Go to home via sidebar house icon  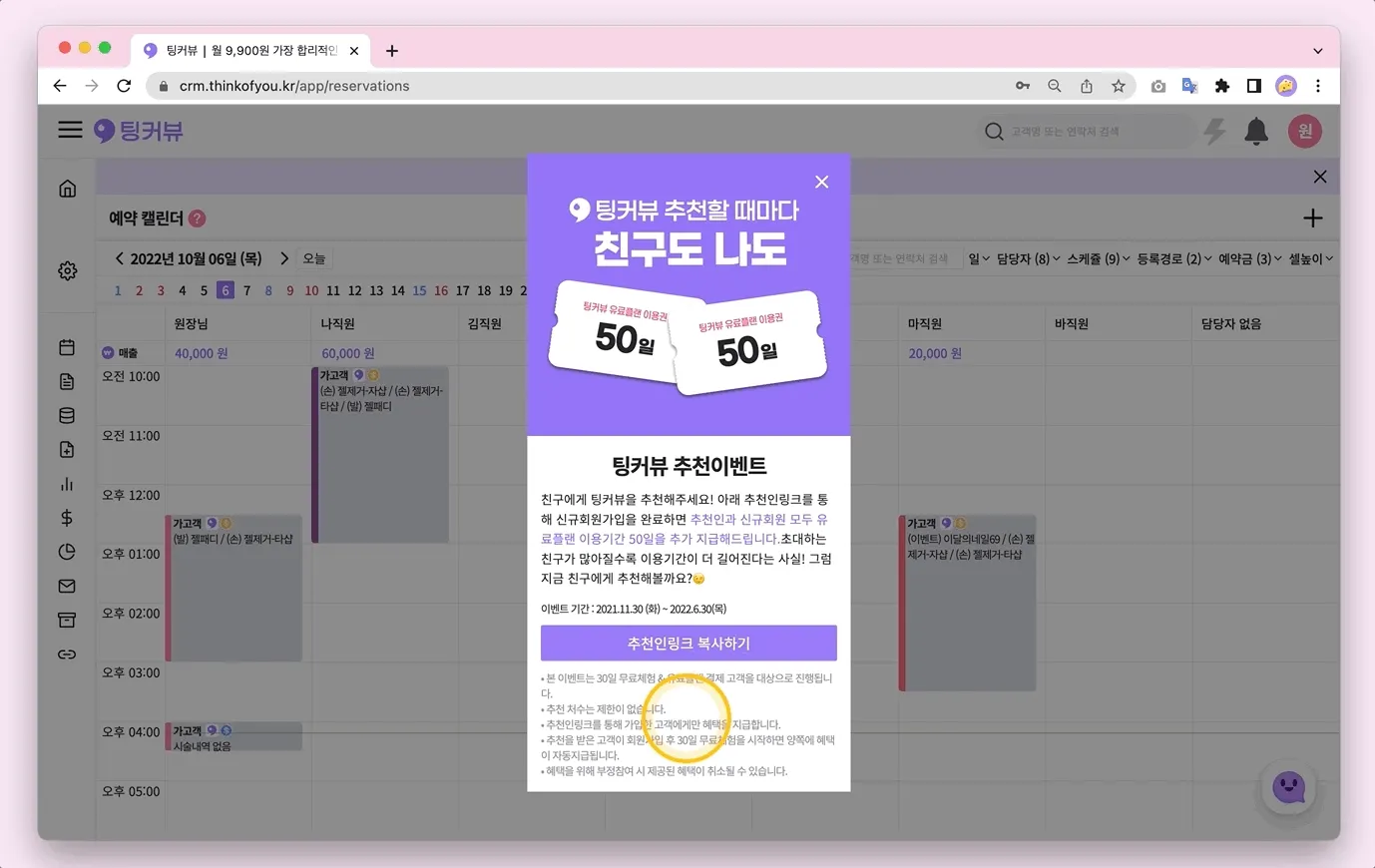pyautogui.click(x=68, y=189)
